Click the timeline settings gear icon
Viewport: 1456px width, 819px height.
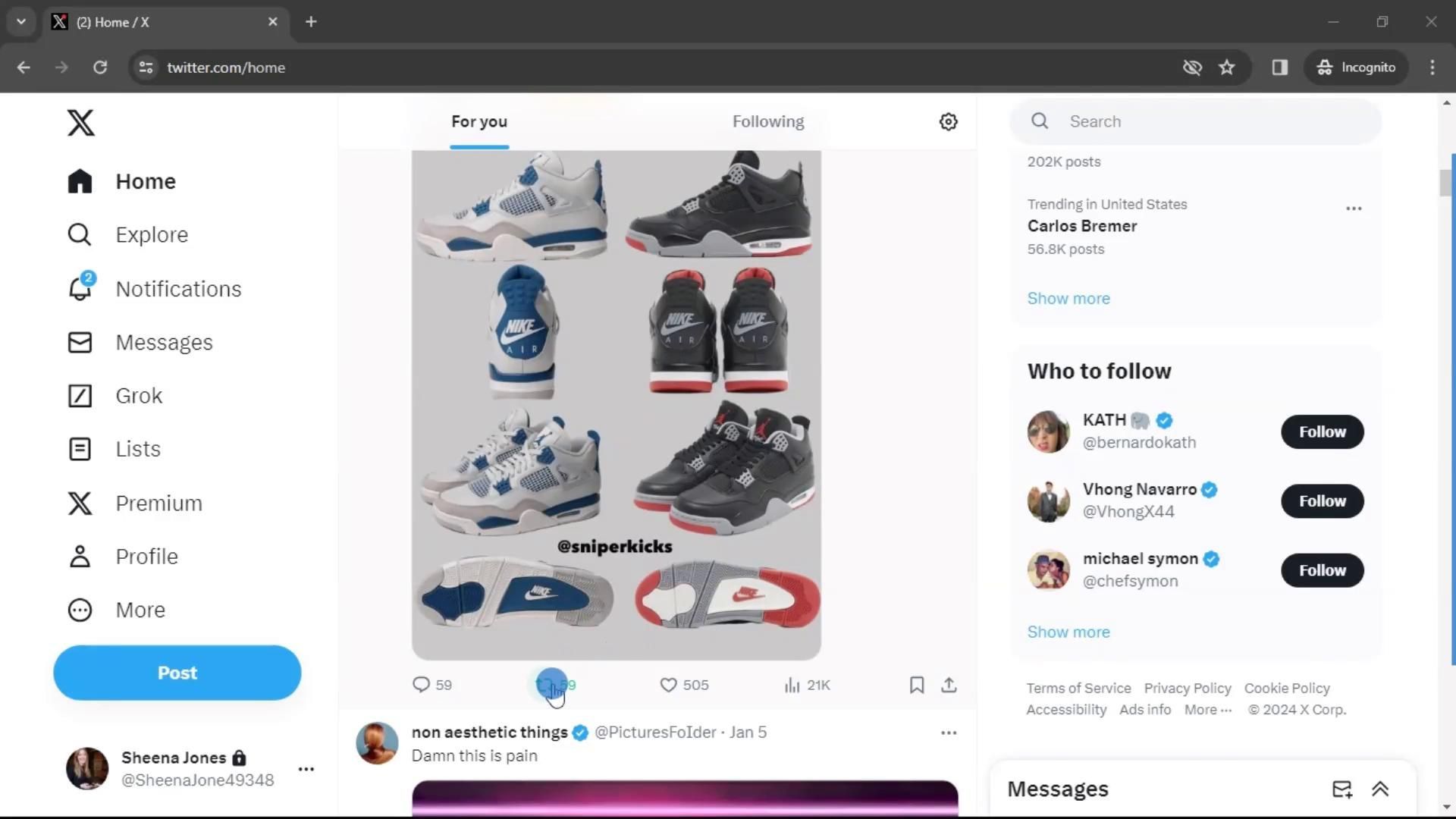click(948, 121)
